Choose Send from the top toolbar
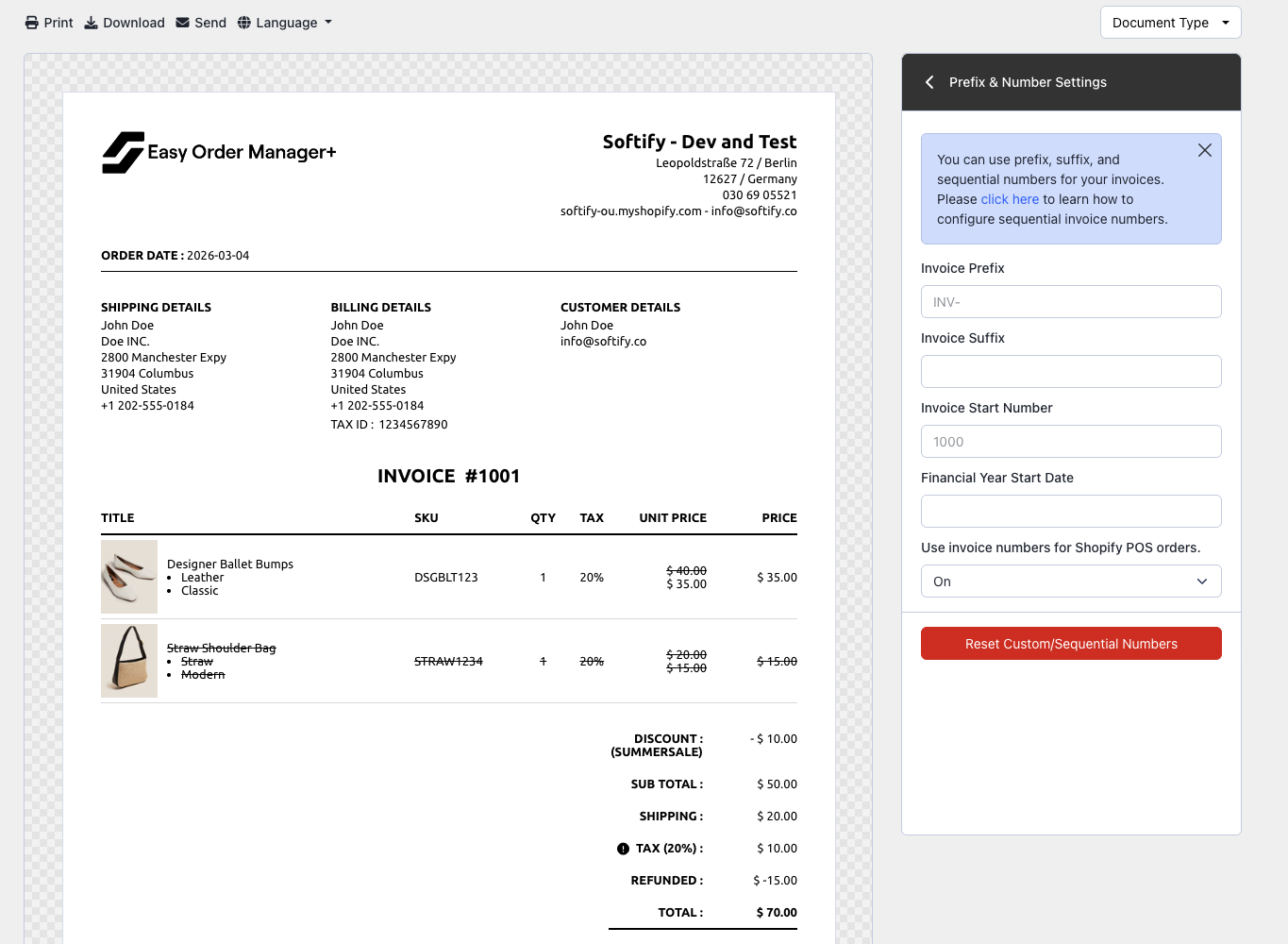 point(209,23)
